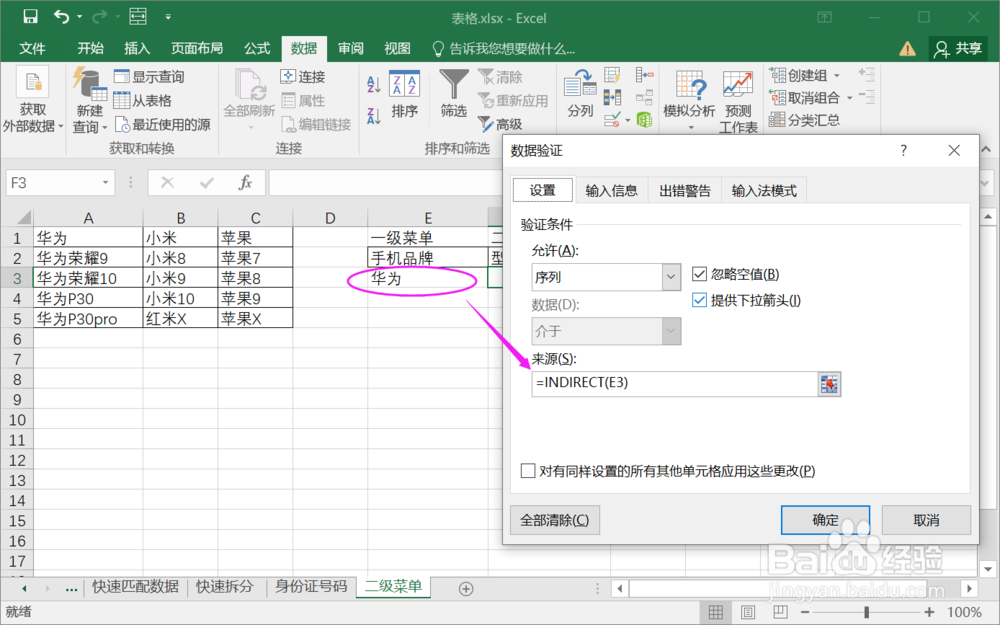
Task: Switch to Input Message (输入信息) tab
Action: pos(611,191)
